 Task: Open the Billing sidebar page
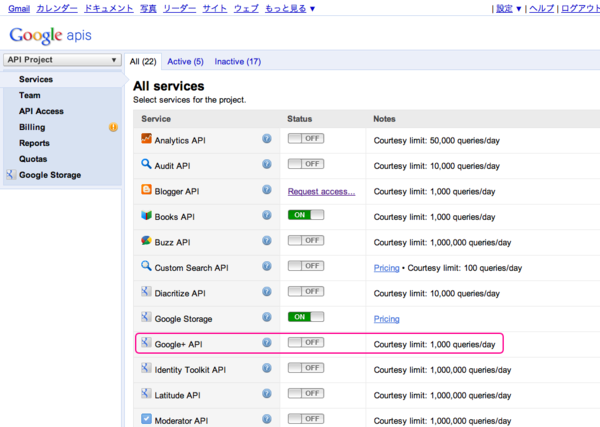(32, 127)
